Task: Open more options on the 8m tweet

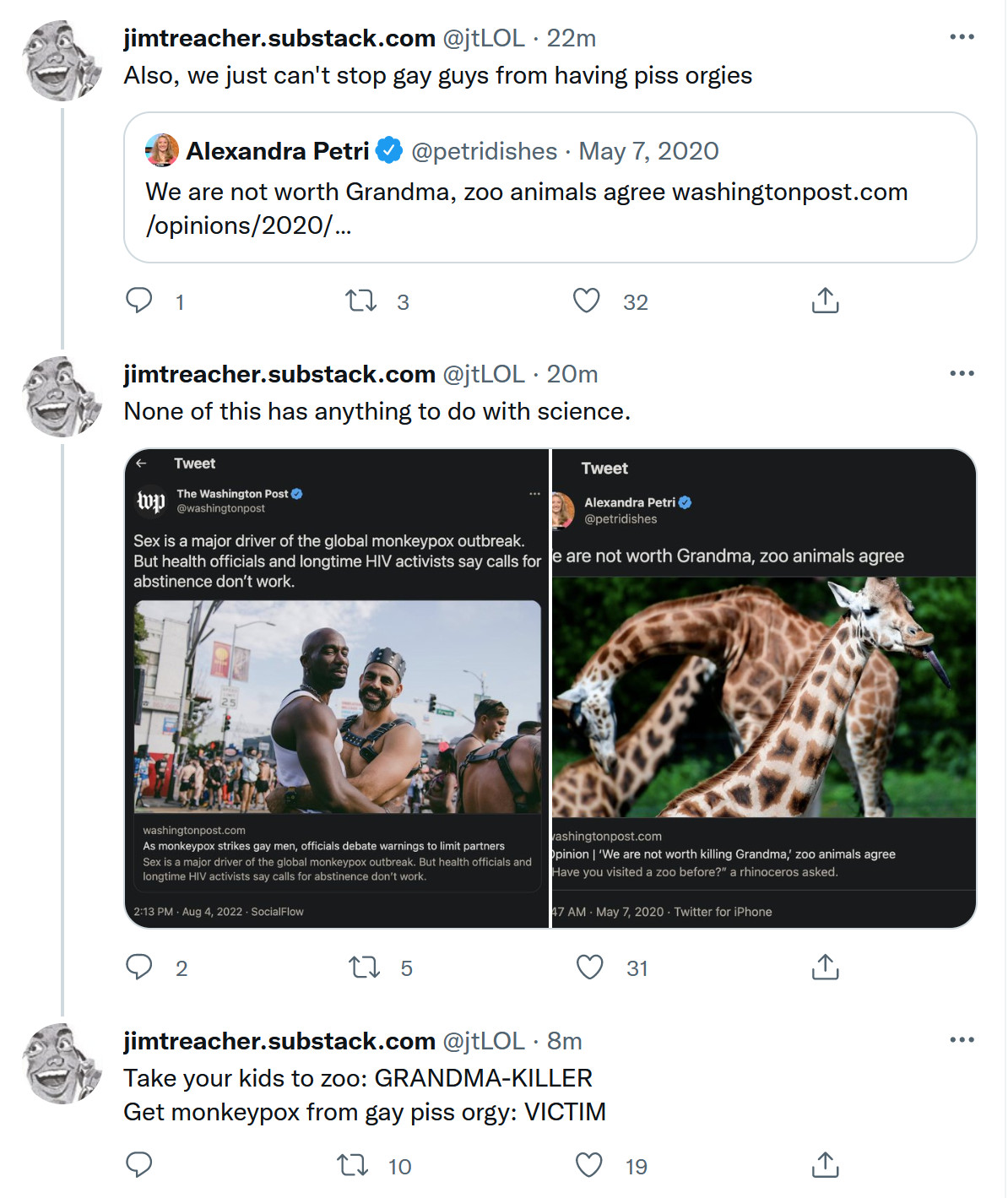Action: click(x=962, y=1040)
